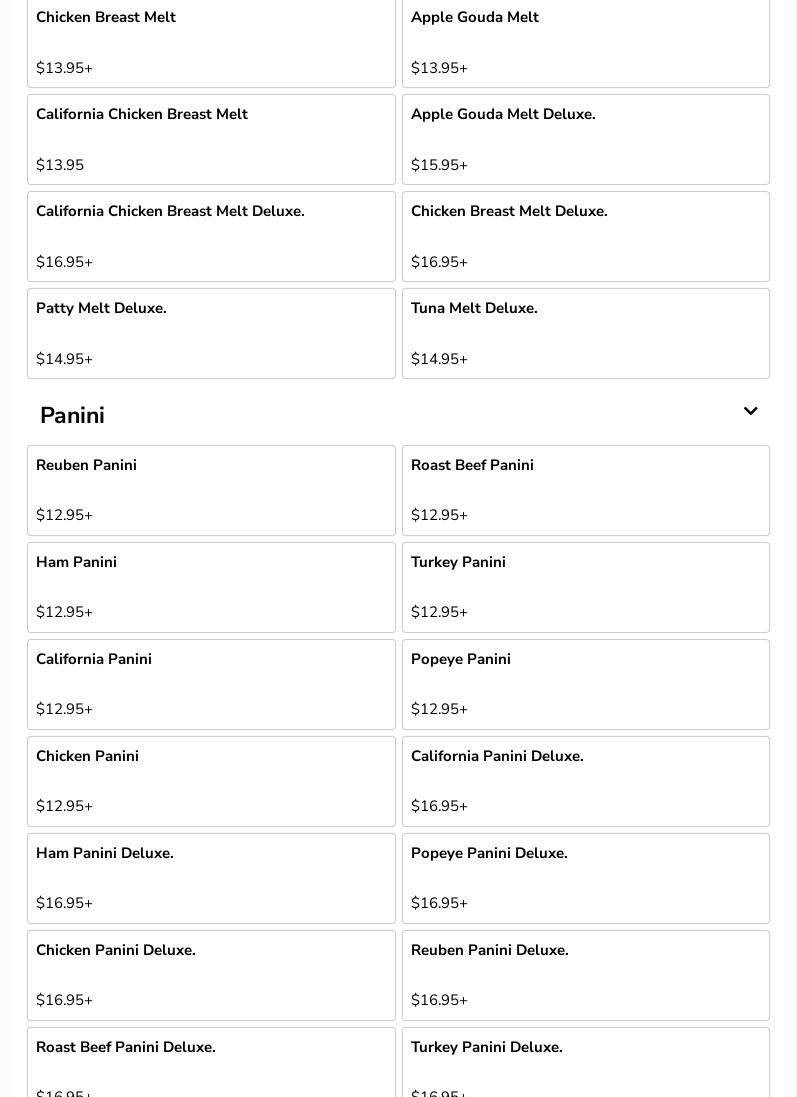Open Apple Gouda Melt Deluxe item
This screenshot has height=1097, width=797.
[585, 139]
